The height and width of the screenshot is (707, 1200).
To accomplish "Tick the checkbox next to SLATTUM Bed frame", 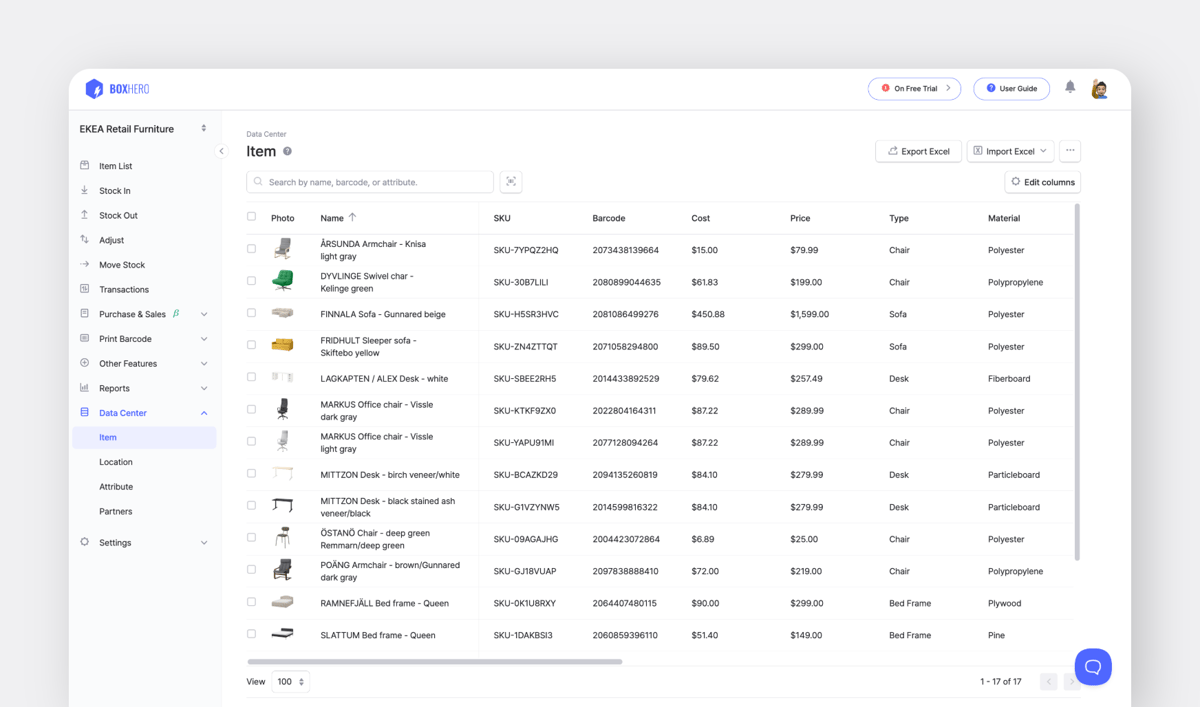I will (x=251, y=634).
